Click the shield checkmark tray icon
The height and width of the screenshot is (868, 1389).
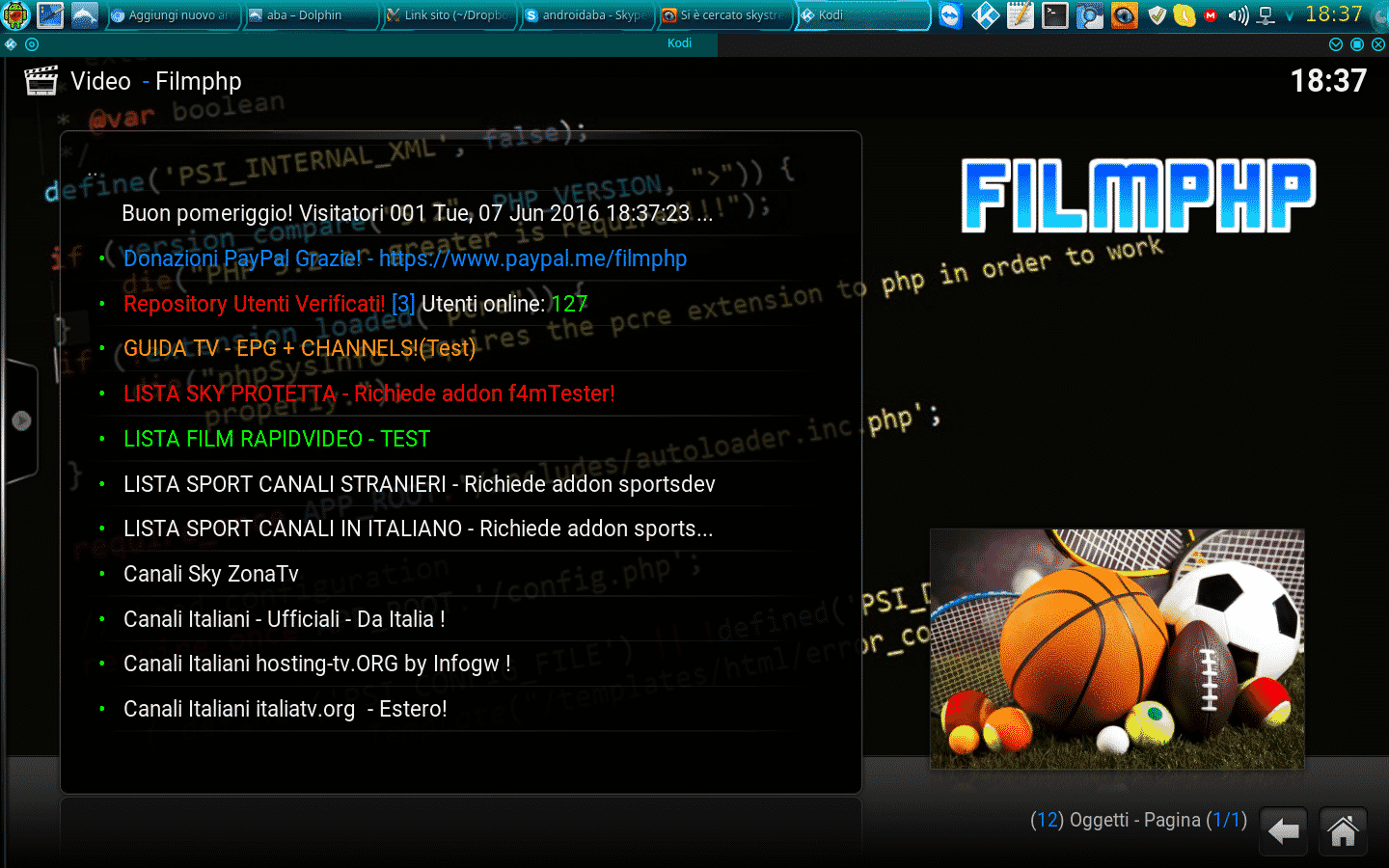1158,14
